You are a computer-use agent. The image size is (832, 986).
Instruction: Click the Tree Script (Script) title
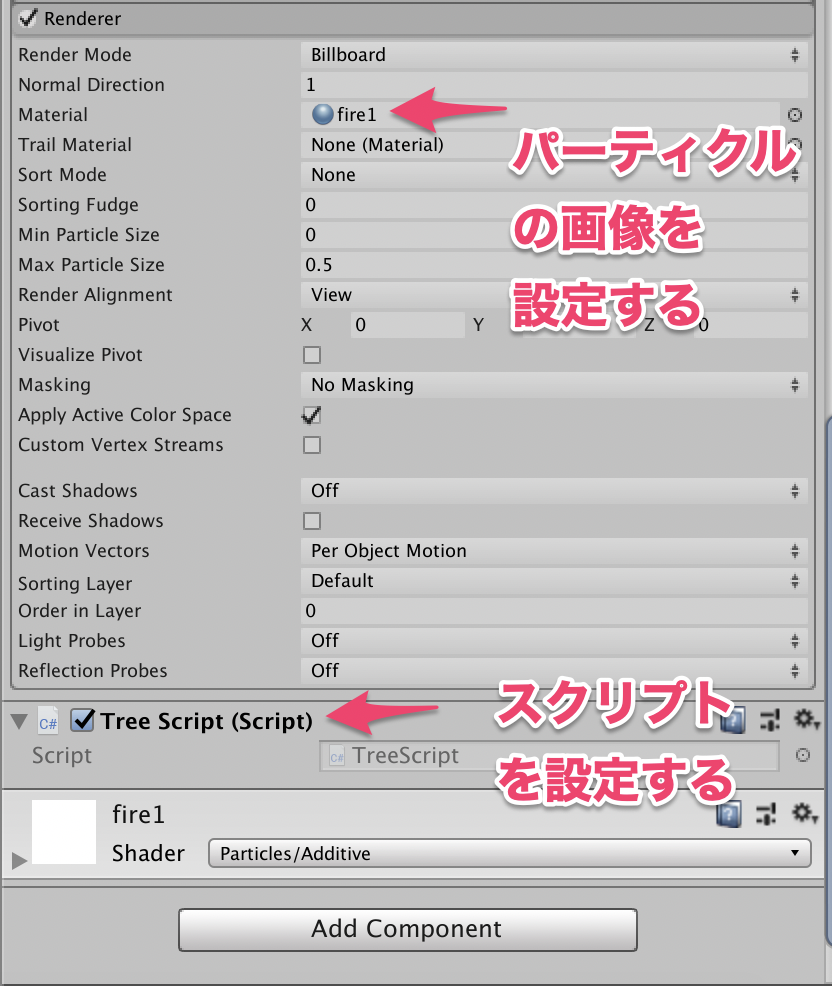click(206, 721)
